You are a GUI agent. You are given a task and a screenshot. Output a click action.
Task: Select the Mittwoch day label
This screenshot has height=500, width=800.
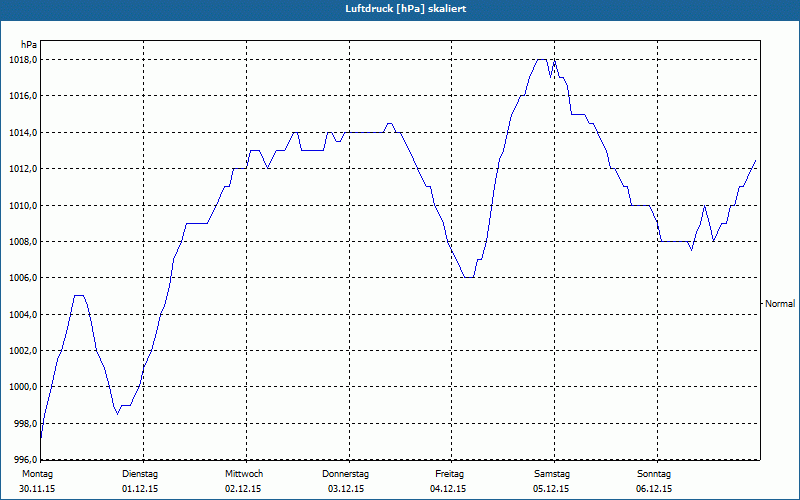tap(244, 474)
